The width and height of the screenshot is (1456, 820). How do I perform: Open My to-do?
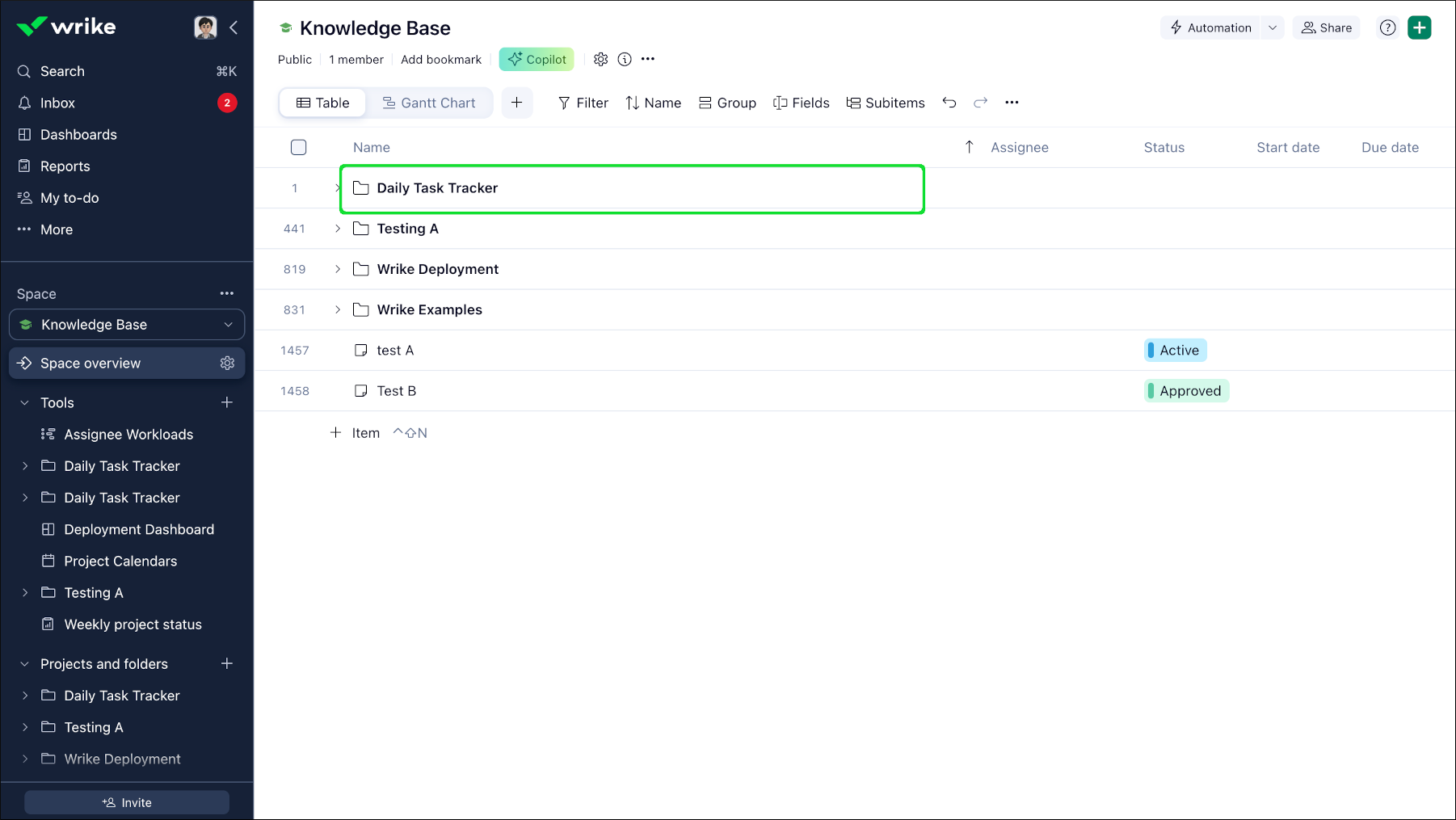pos(127,198)
